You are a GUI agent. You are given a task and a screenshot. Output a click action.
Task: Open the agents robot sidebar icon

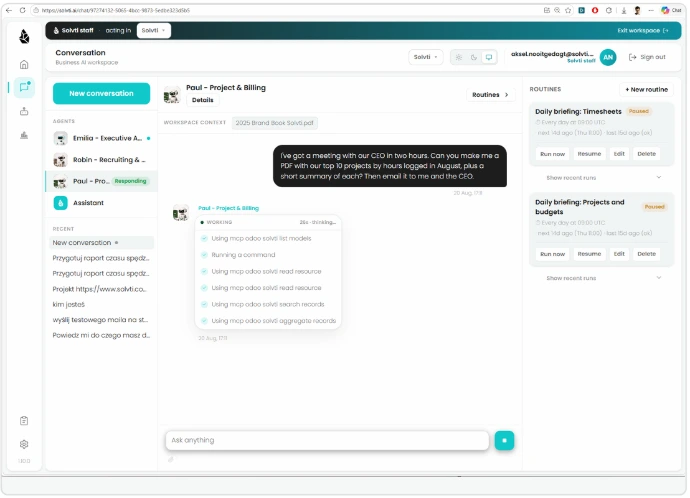24,111
